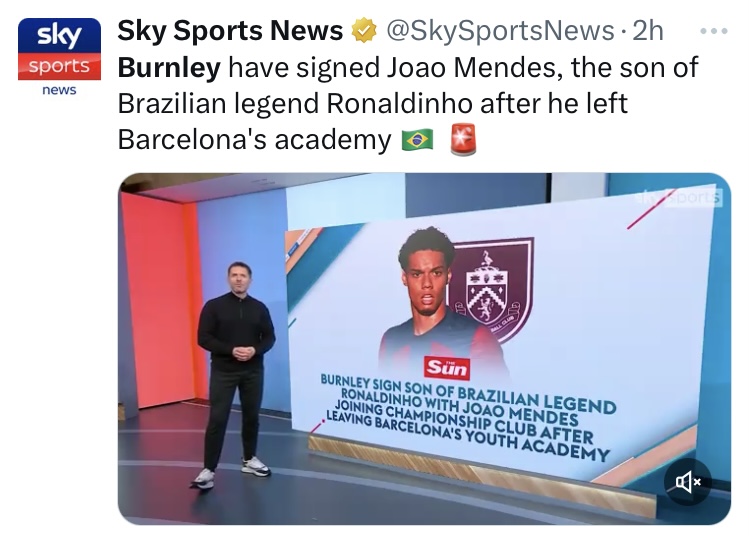Click the word news under the sky logo
This screenshot has width=750, height=536.
(x=59, y=90)
